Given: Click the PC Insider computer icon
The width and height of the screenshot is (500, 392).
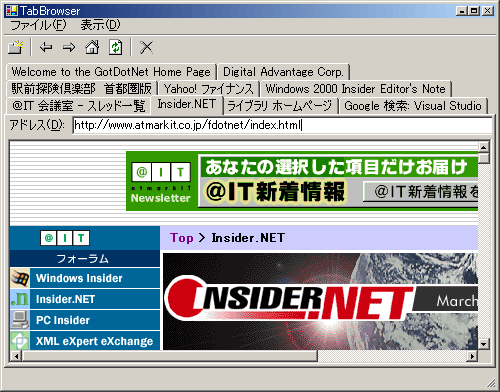Looking at the screenshot, I should point(20,320).
